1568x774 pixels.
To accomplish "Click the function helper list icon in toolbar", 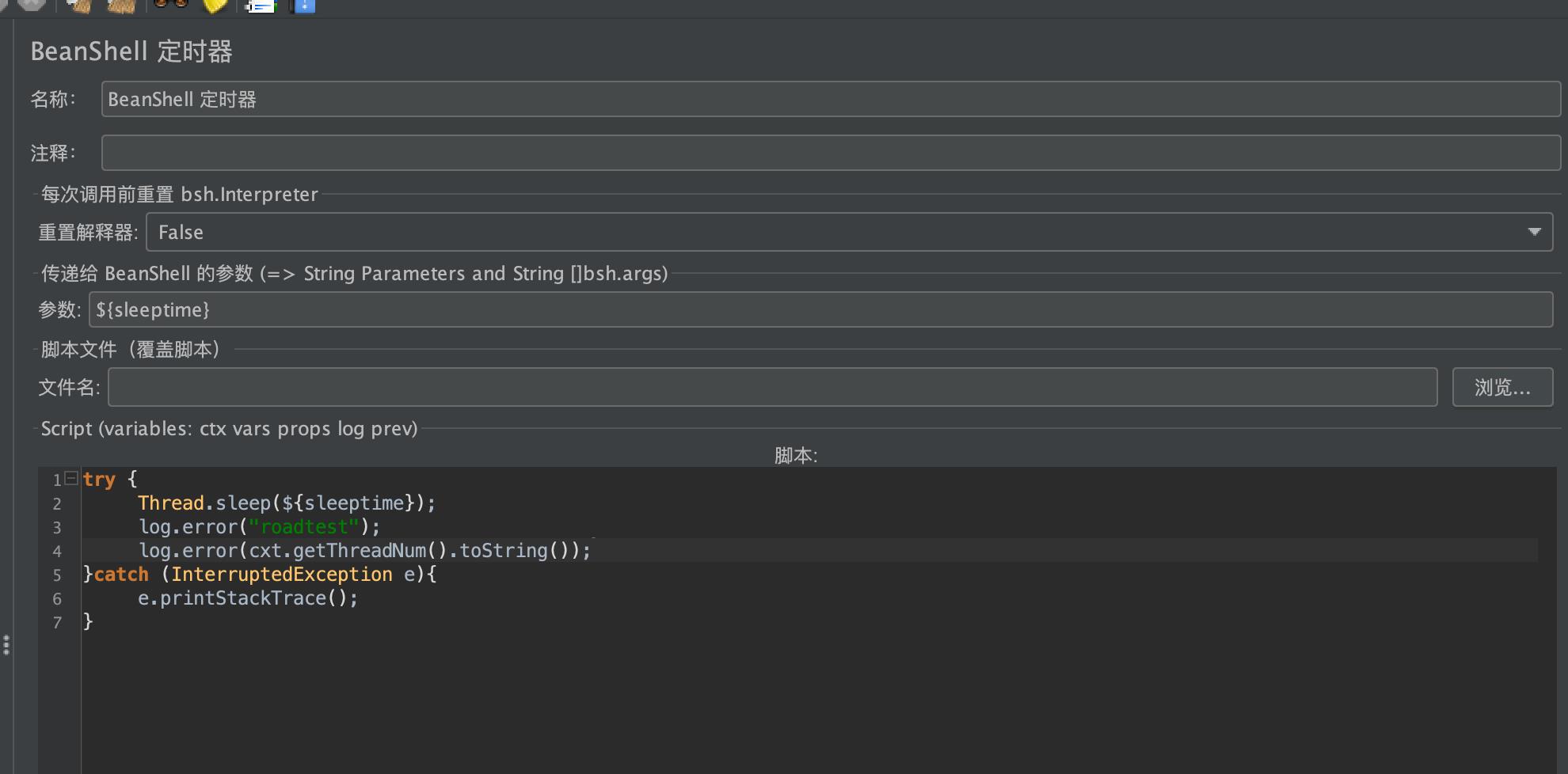I will pos(261,6).
